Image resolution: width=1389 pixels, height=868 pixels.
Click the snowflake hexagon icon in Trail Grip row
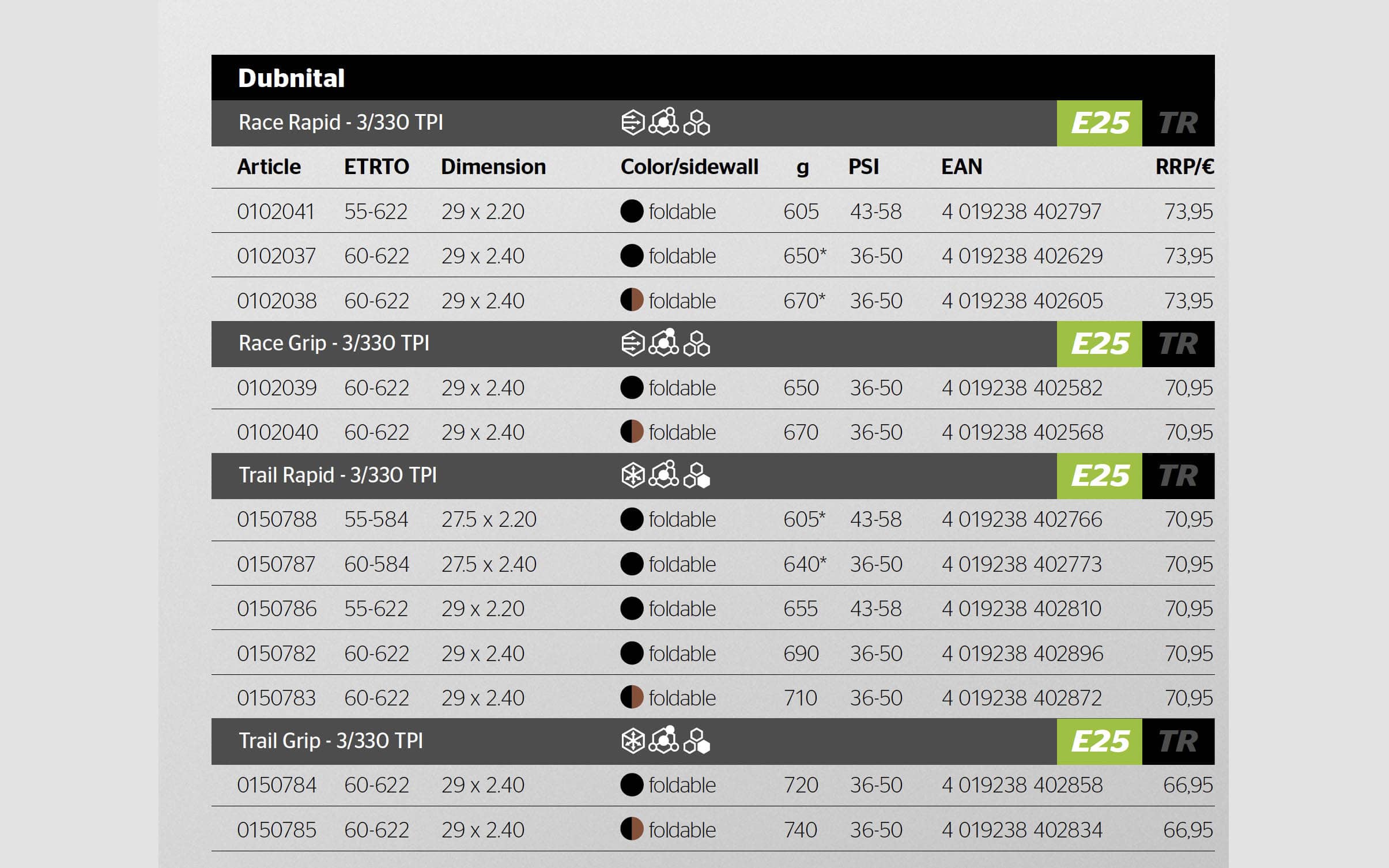click(632, 741)
